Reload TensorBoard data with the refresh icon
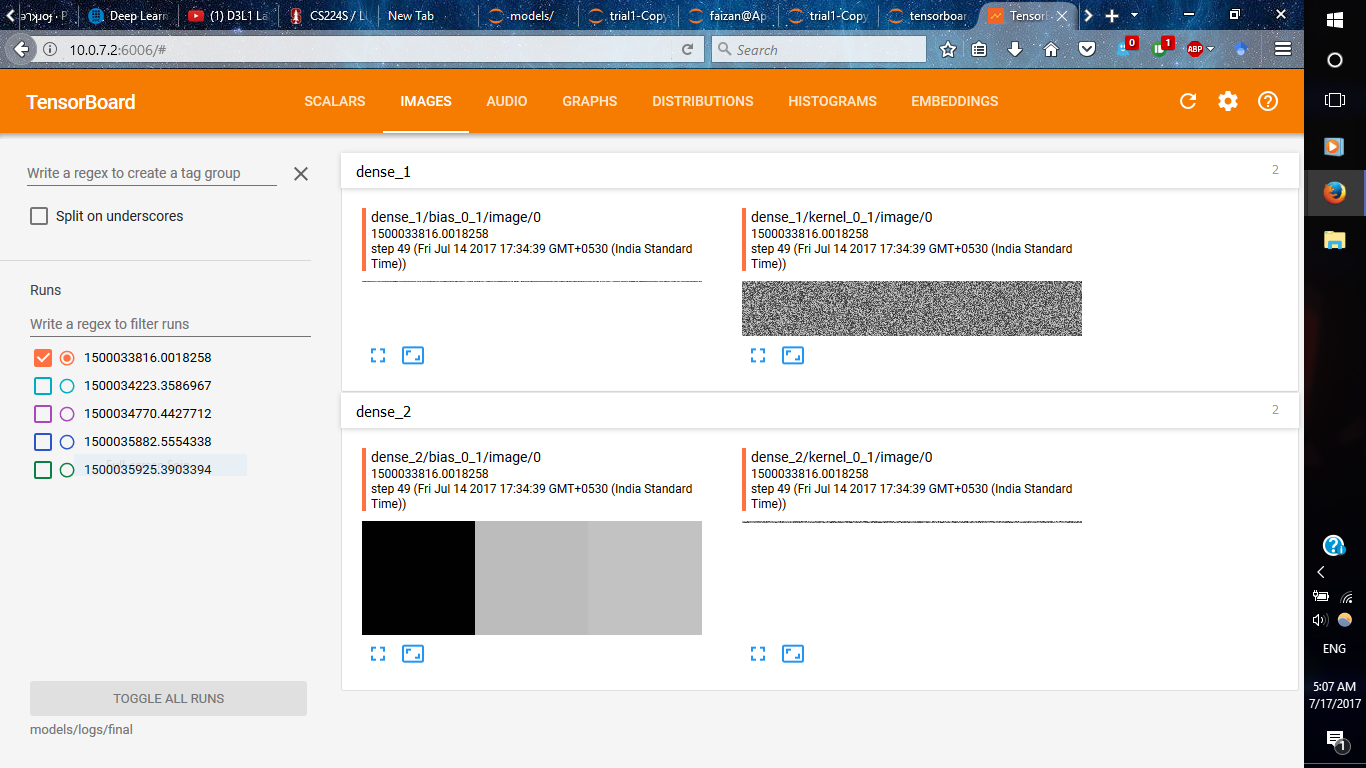The image size is (1366, 768). [x=1188, y=101]
